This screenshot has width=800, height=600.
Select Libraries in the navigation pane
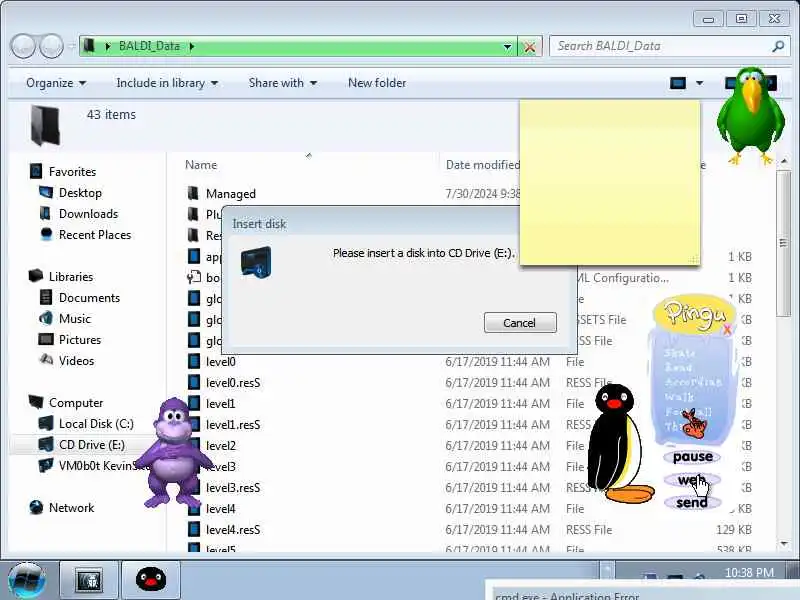coord(71,277)
